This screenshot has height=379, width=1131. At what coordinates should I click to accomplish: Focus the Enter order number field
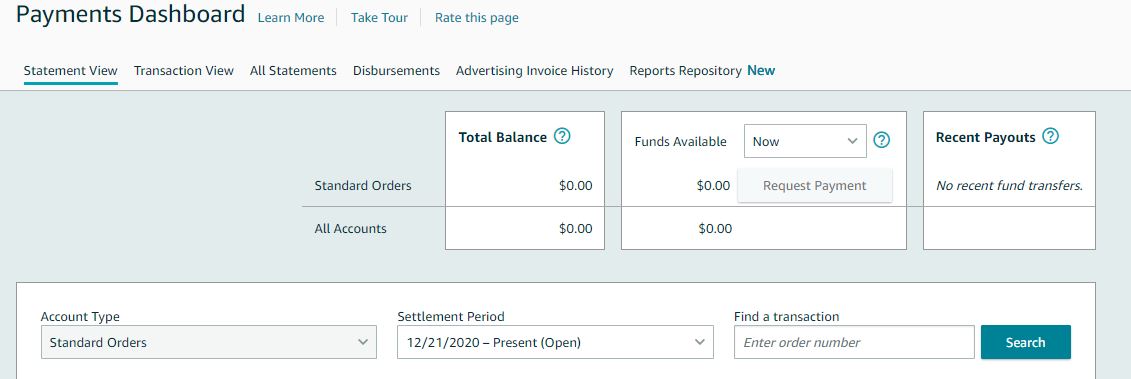[x=855, y=342]
